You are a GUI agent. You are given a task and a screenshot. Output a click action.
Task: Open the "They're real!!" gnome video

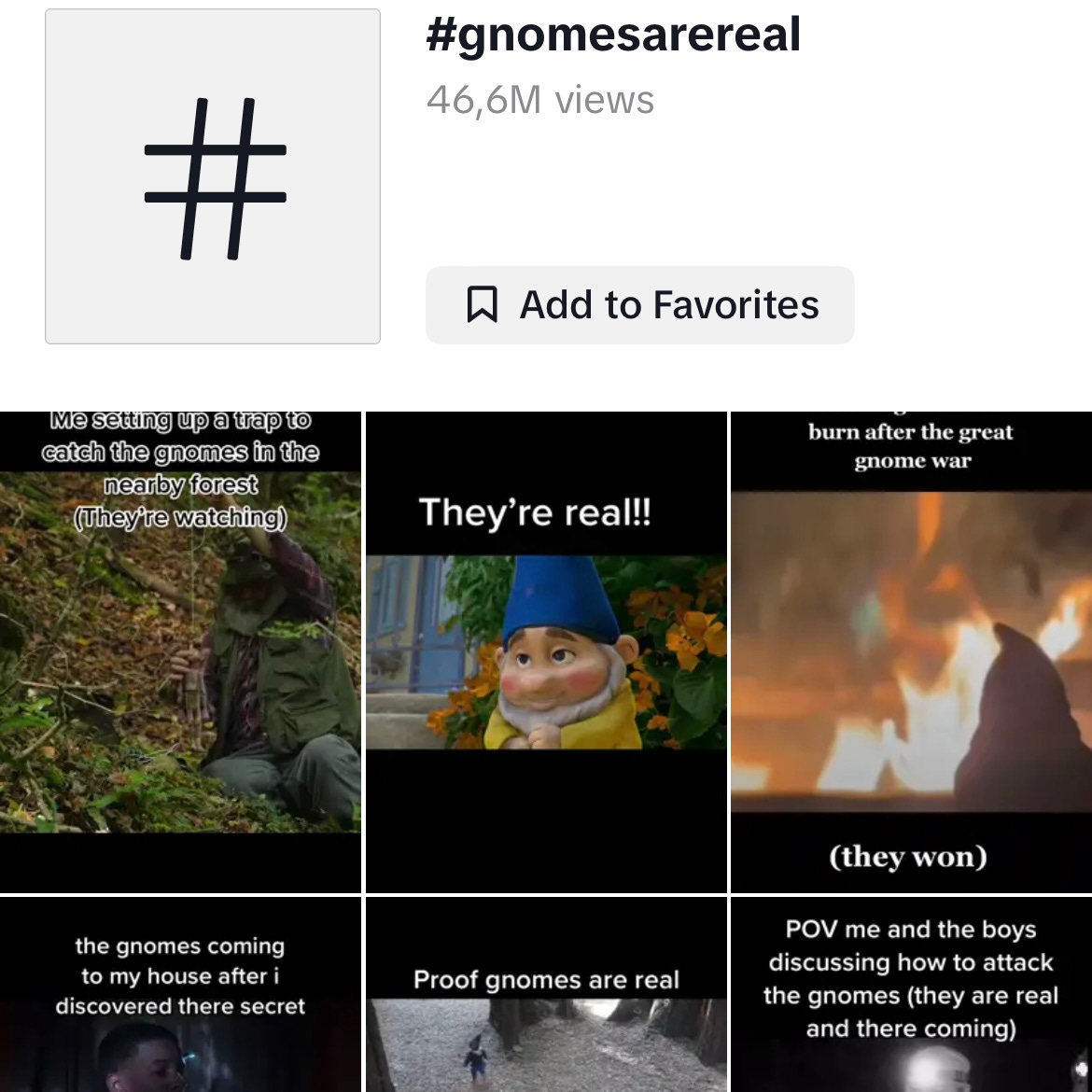(546, 651)
